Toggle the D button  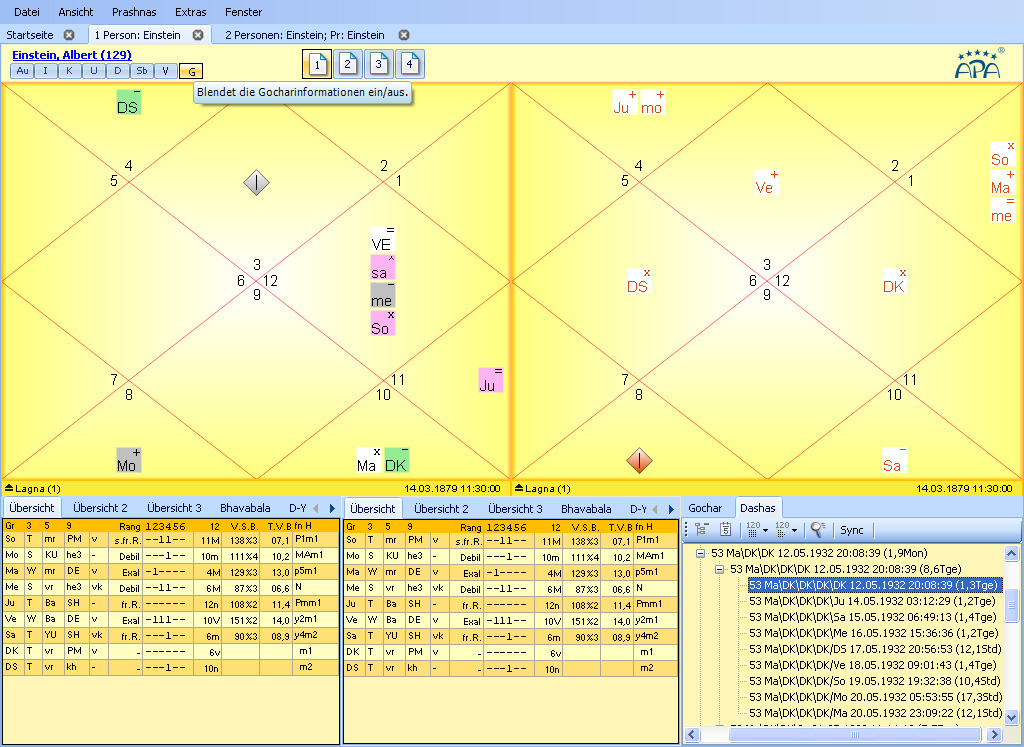118,71
